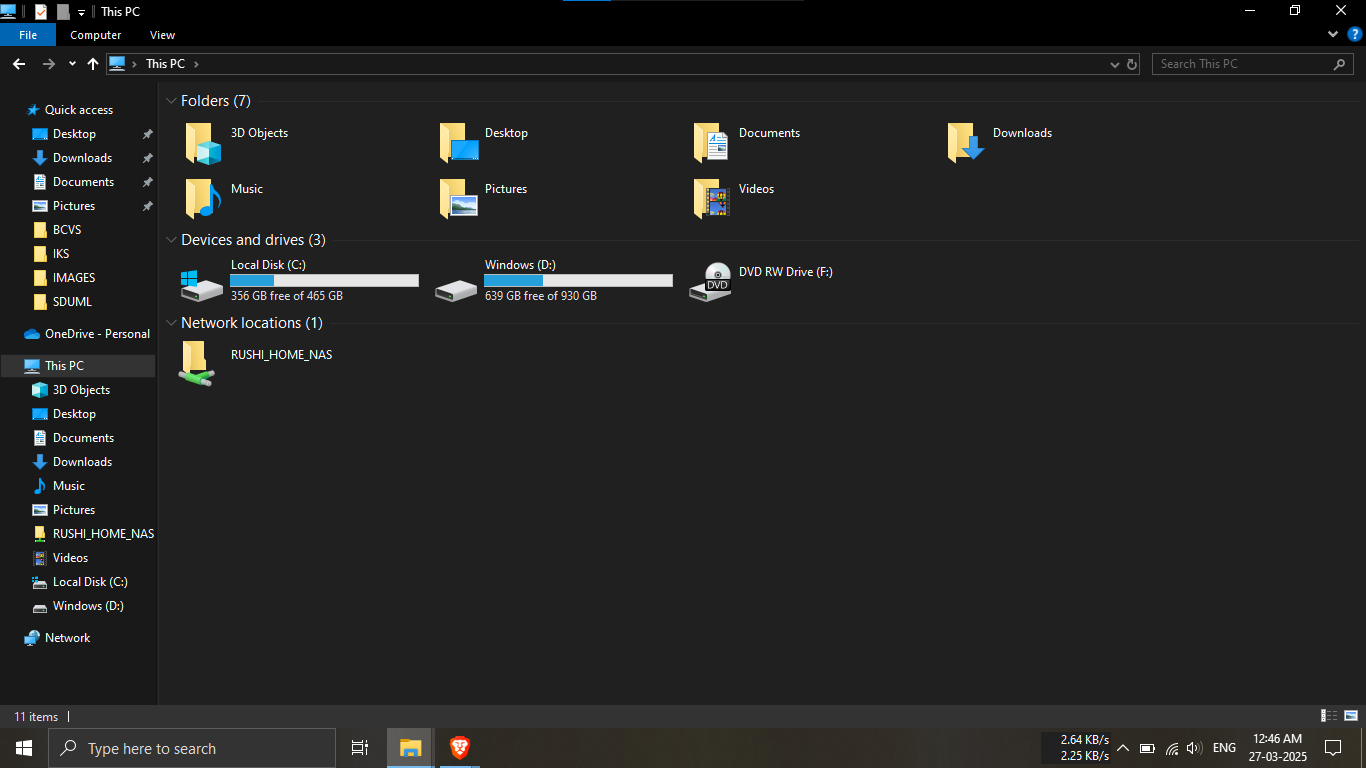Open the address bar history dropdown

coord(1115,64)
